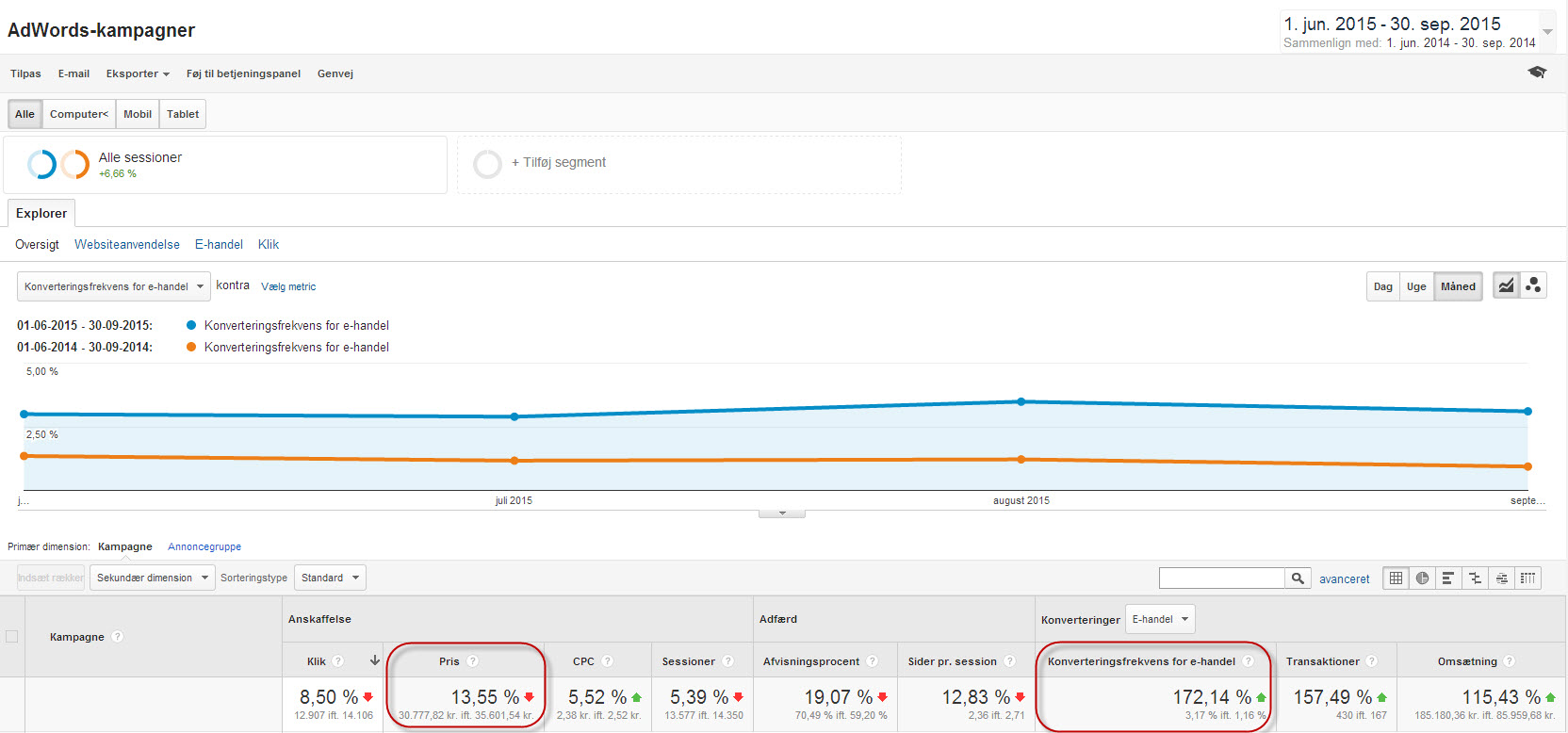Screen dimensions: 1568x733
Task: Show help for Transaktioner column
Action: pyautogui.click(x=1372, y=661)
